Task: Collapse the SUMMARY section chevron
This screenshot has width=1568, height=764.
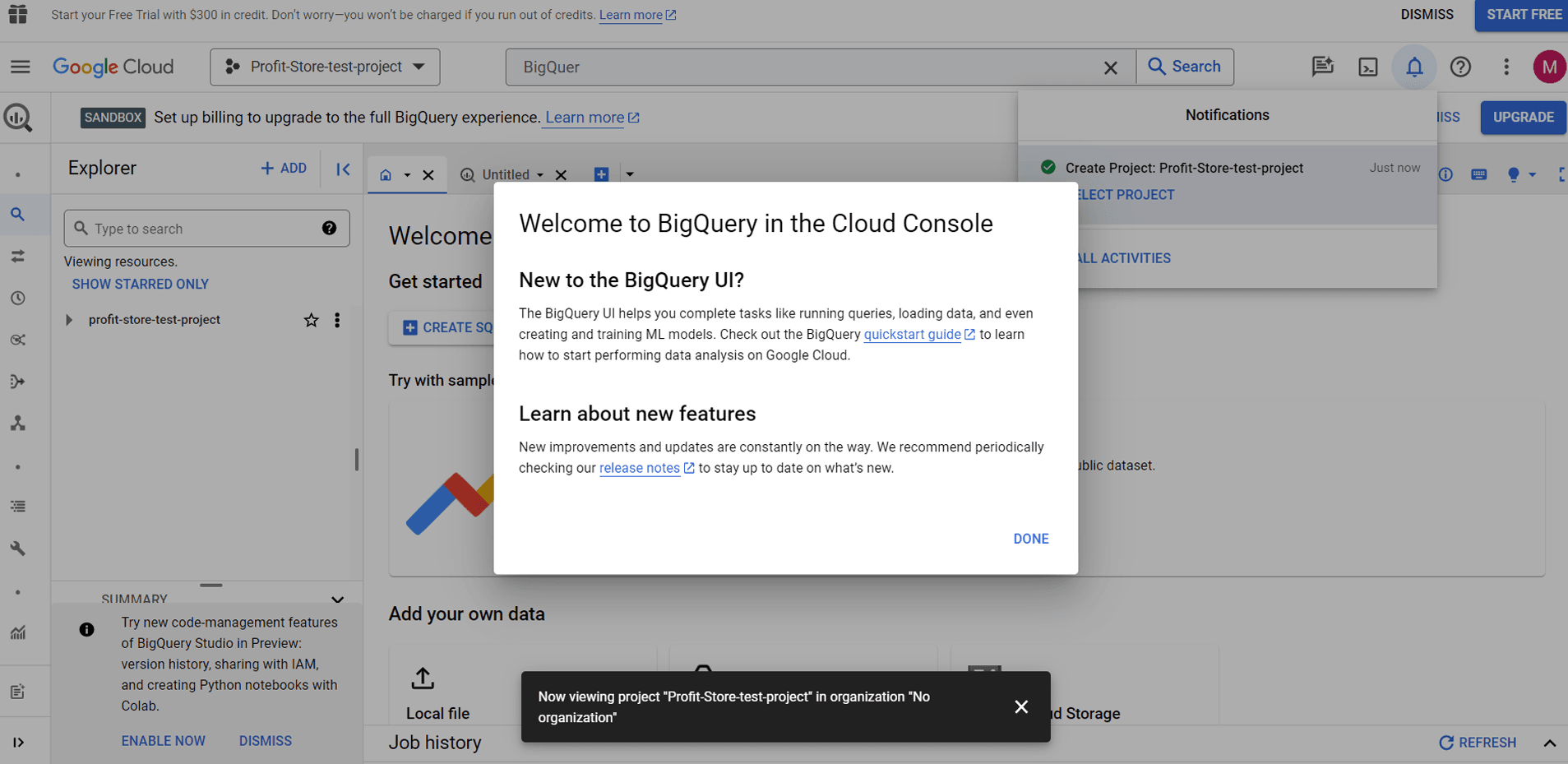Action: point(337,599)
